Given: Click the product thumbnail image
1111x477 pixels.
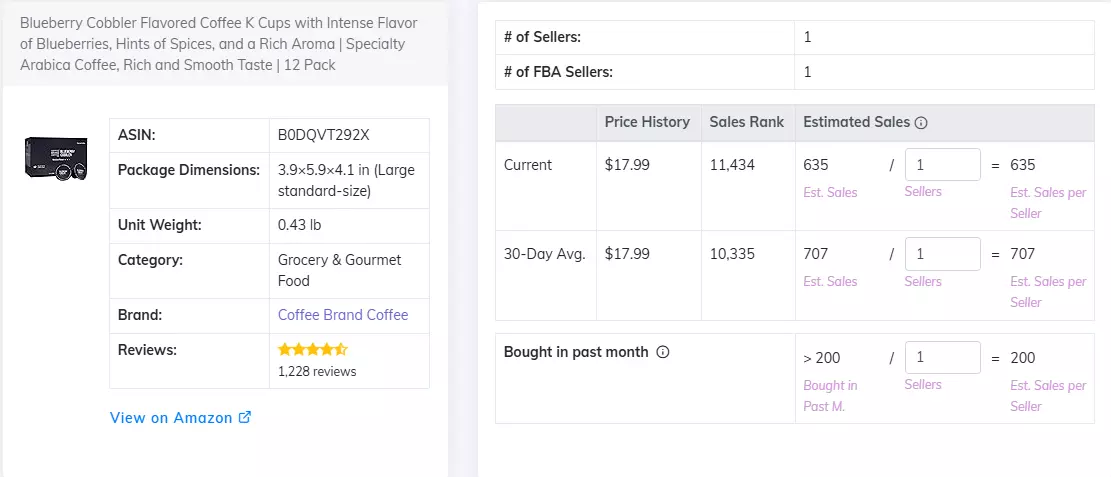Looking at the screenshot, I should 56,158.
